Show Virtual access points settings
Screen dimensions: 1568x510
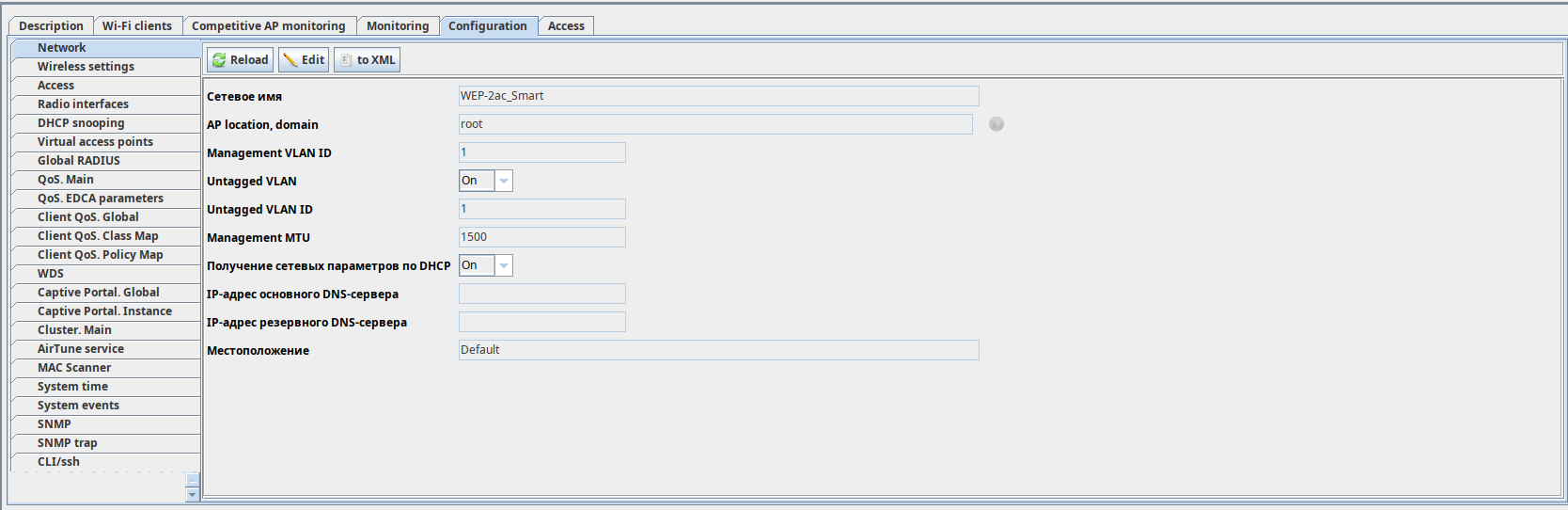tap(95, 142)
